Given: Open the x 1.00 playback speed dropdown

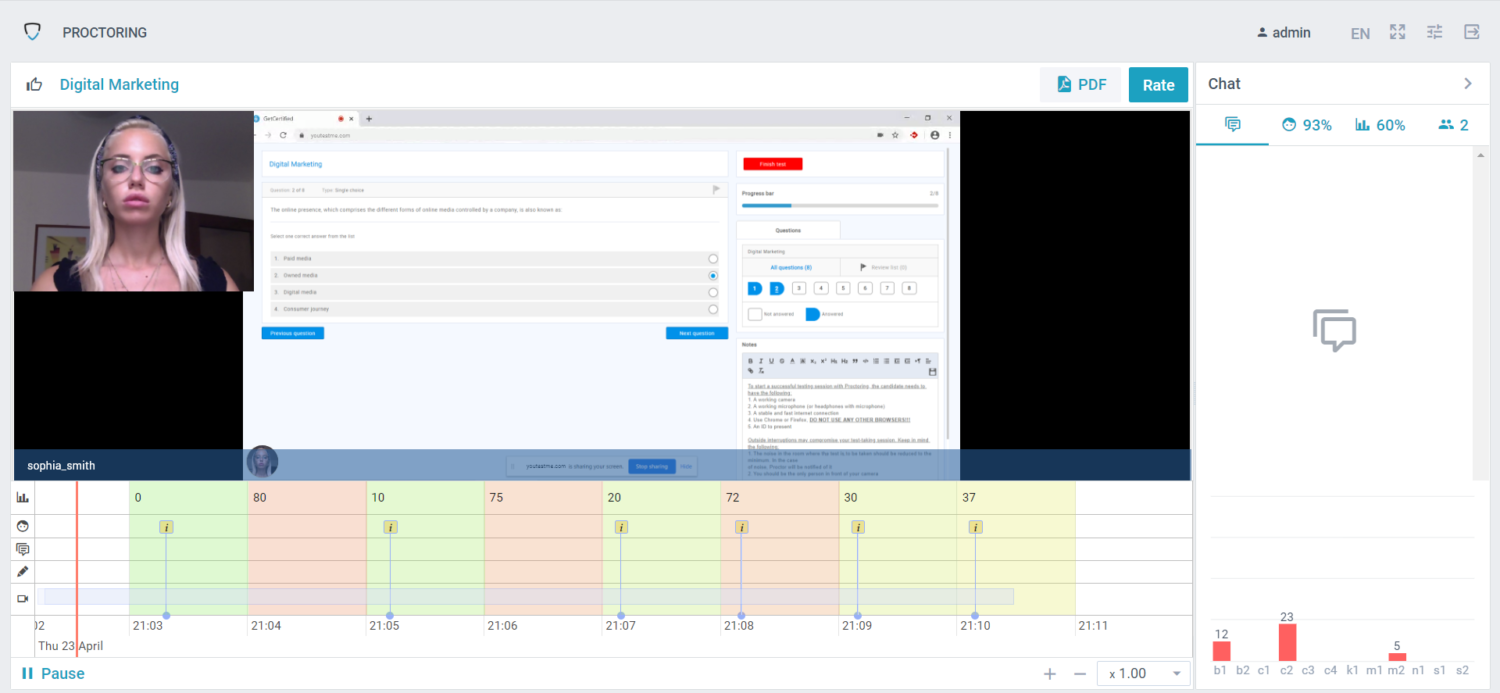Looking at the screenshot, I should [x=1143, y=674].
